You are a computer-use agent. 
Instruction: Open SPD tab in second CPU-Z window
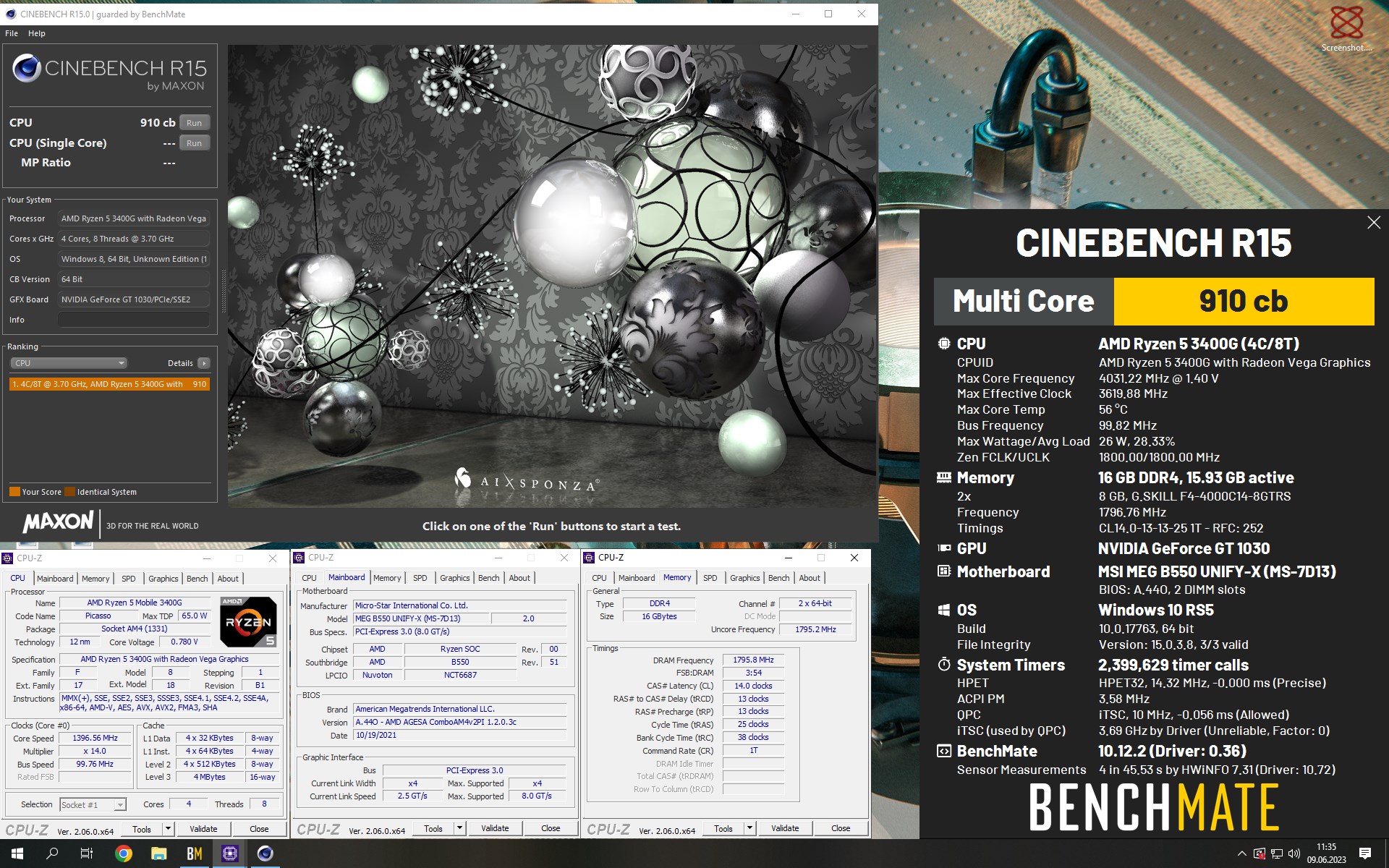(x=420, y=578)
